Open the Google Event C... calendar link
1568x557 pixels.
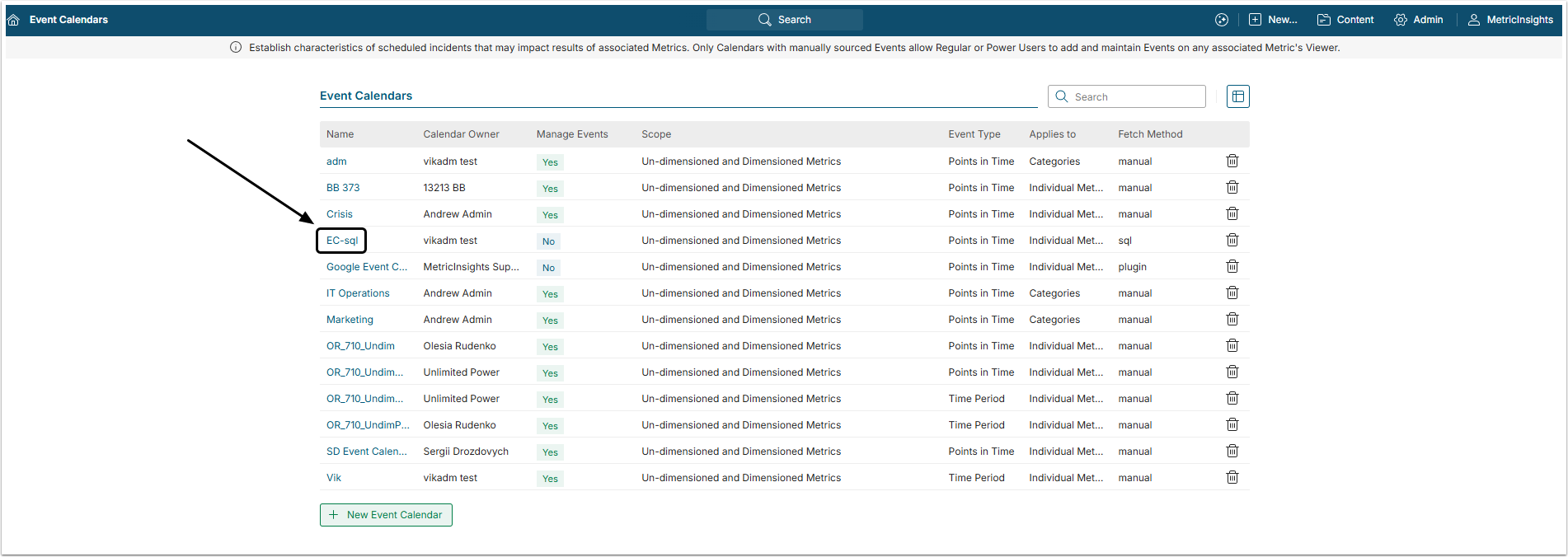click(367, 267)
